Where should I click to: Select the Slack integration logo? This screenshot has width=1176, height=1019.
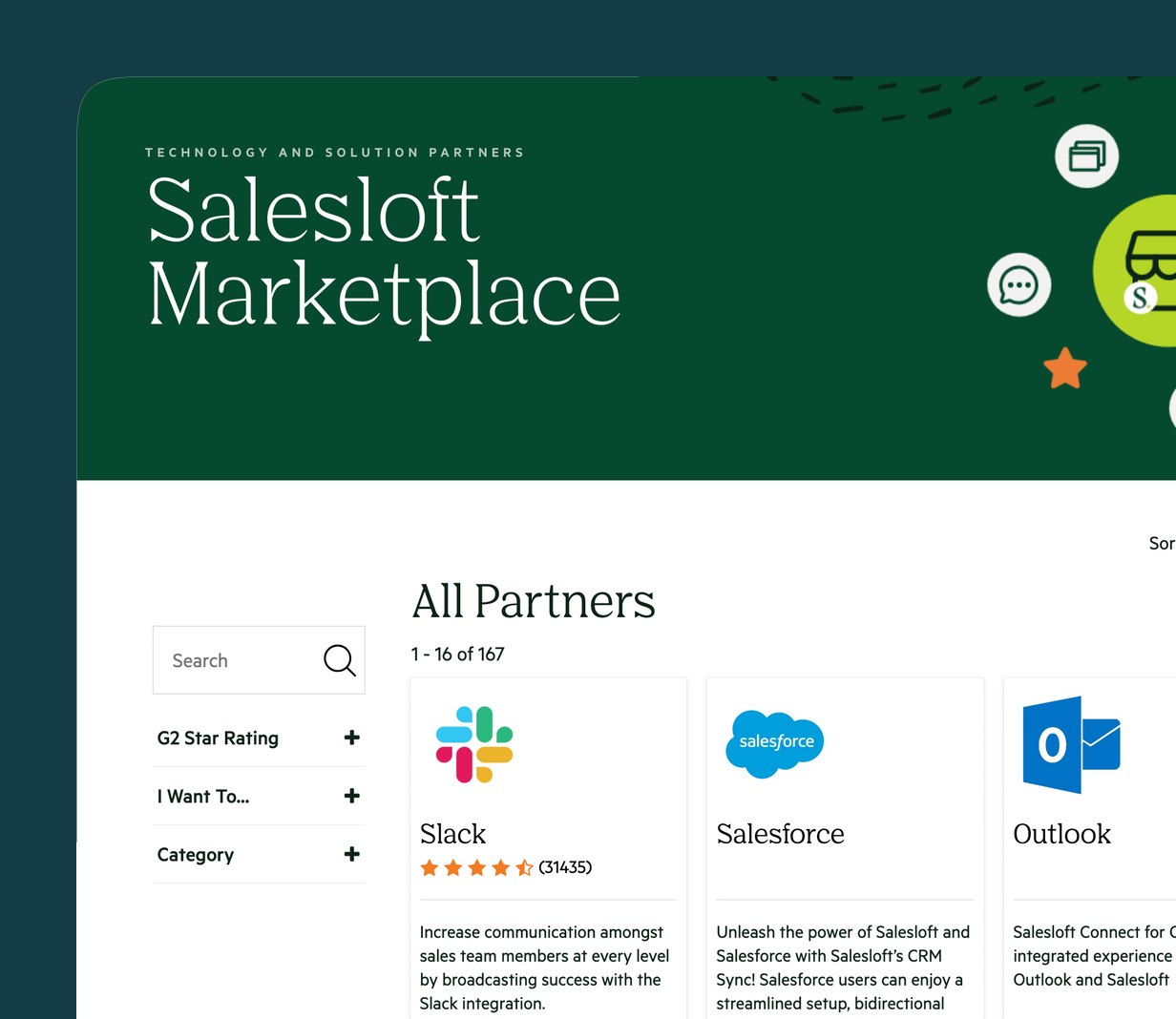click(473, 743)
